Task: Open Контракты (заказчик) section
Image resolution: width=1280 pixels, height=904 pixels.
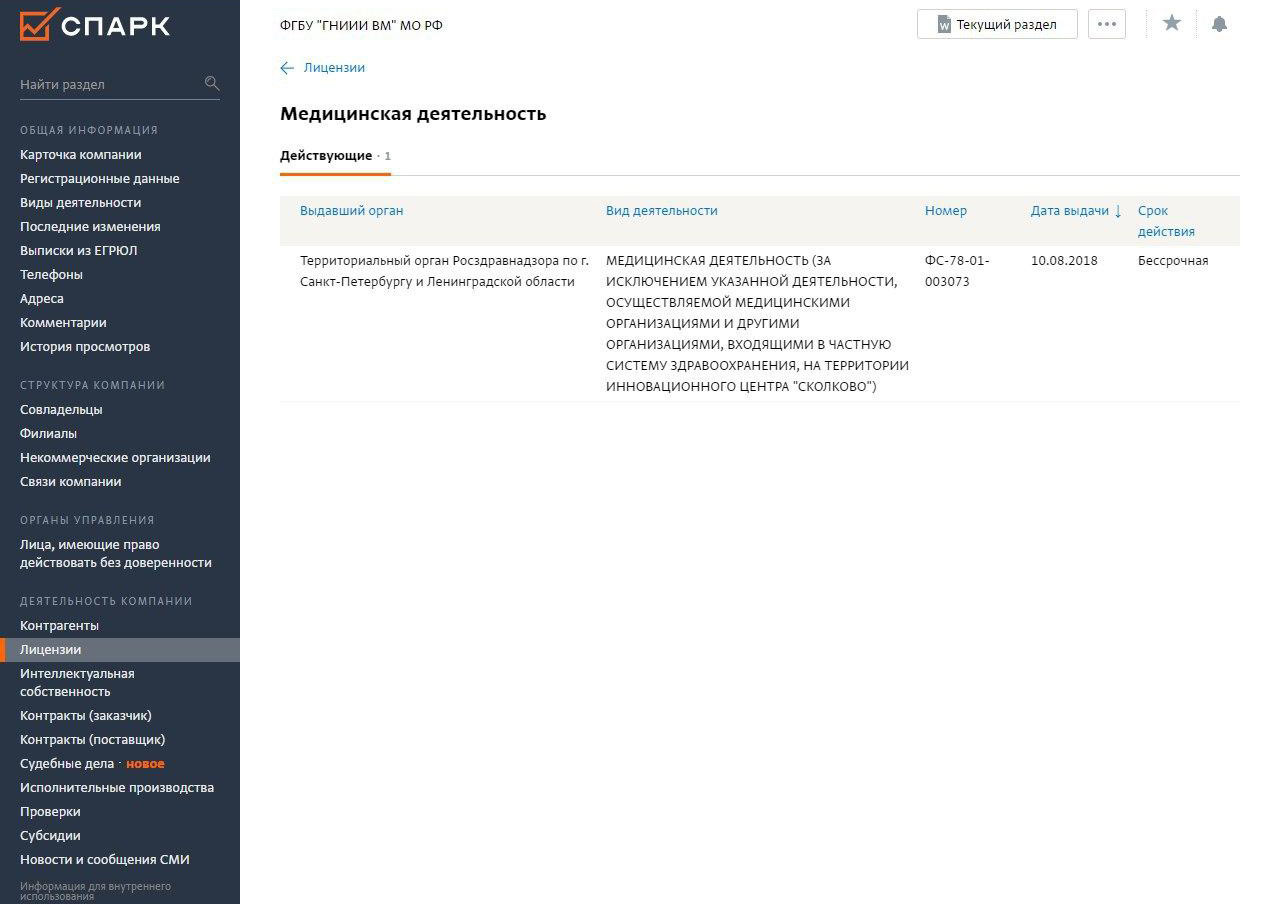Action: tap(86, 716)
